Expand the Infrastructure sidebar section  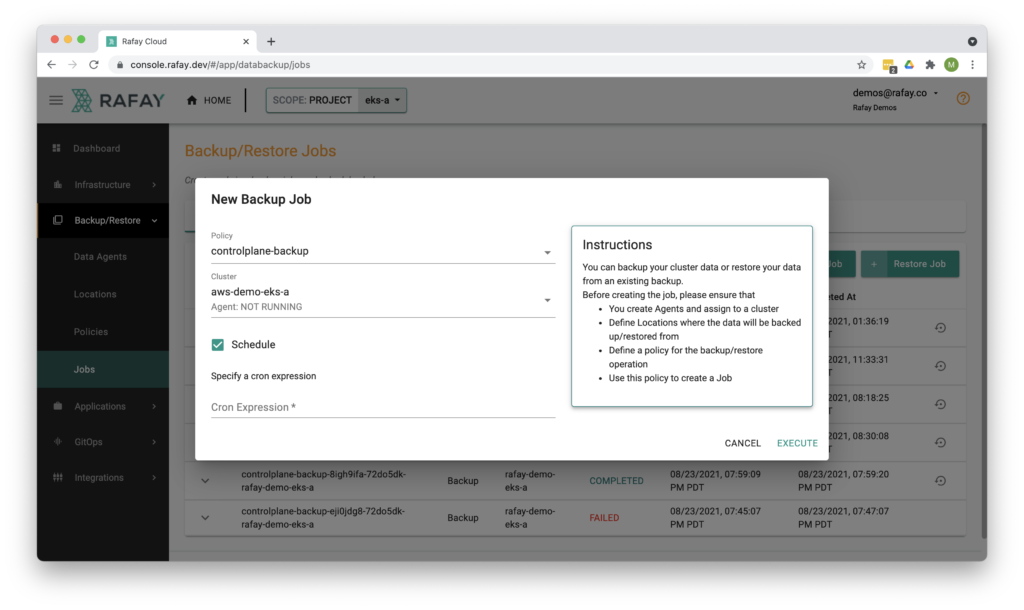coord(154,185)
